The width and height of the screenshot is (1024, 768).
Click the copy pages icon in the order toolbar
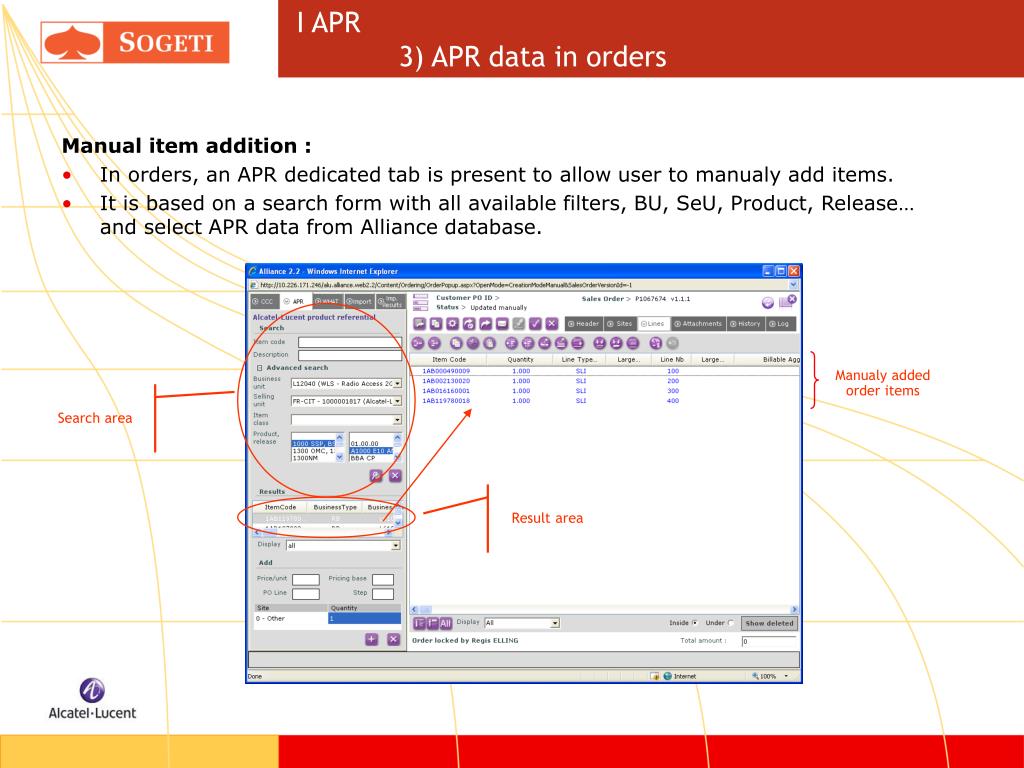point(436,323)
